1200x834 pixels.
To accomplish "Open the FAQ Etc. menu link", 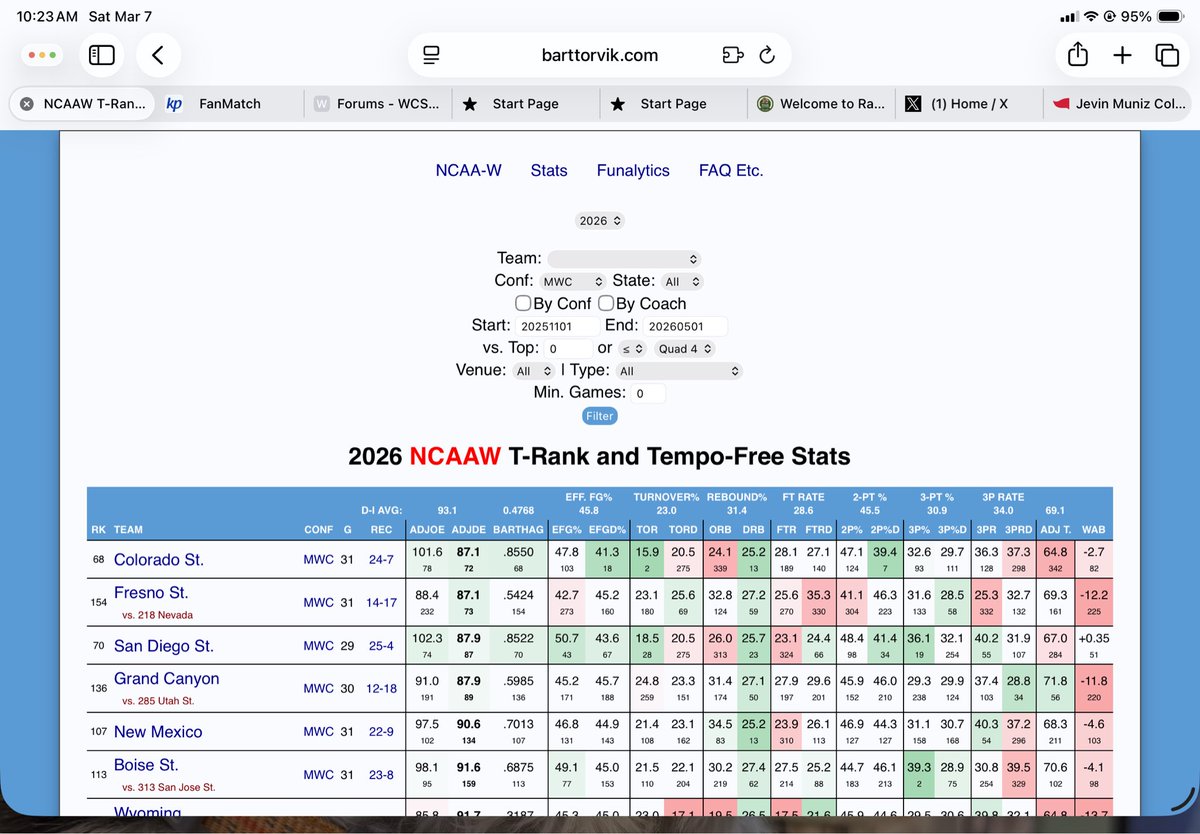I will click(x=731, y=171).
